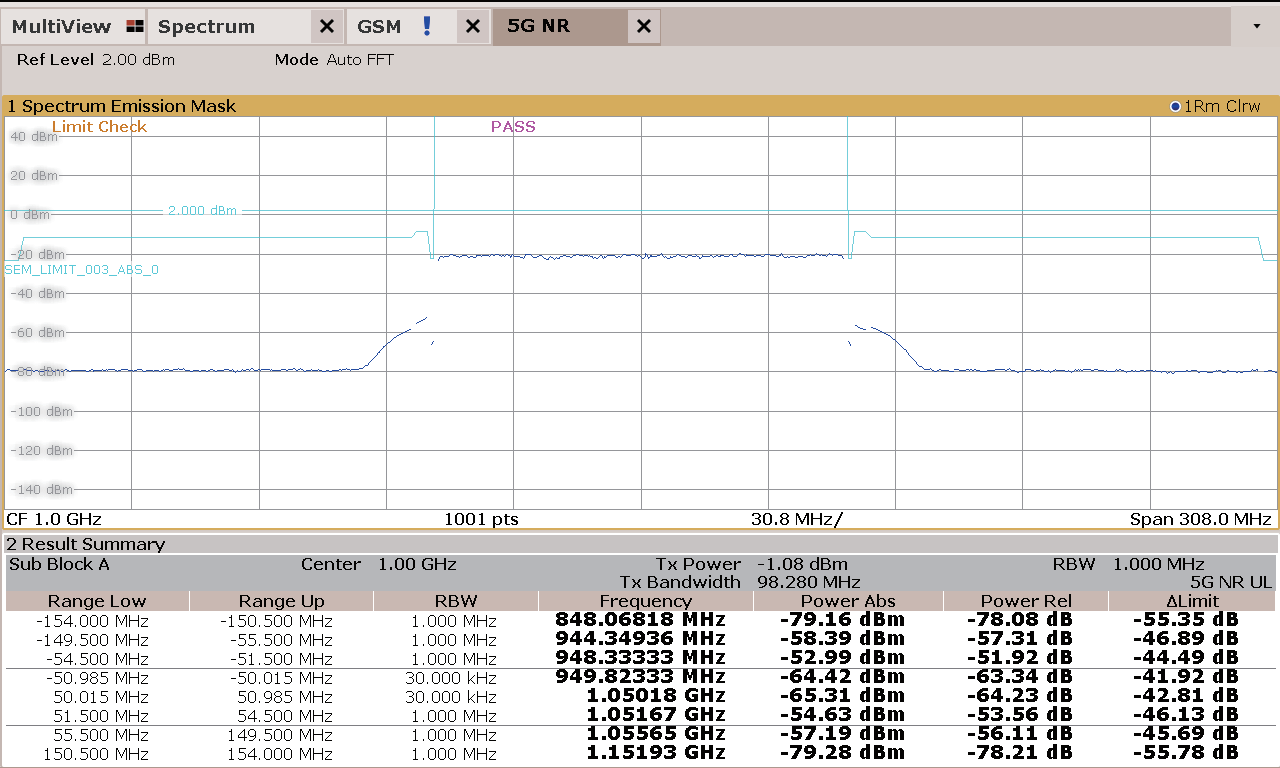Select the 949.82333 MHz frequency cell
1280x768 pixels.
click(x=640, y=676)
